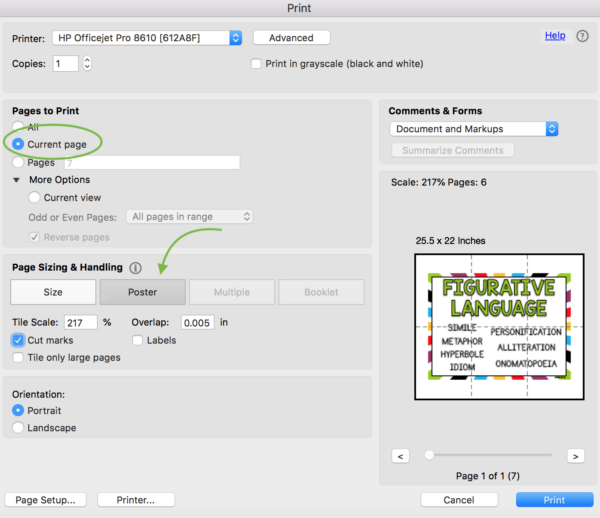
Task: Go to previous preview page arrow
Action: tap(400, 455)
